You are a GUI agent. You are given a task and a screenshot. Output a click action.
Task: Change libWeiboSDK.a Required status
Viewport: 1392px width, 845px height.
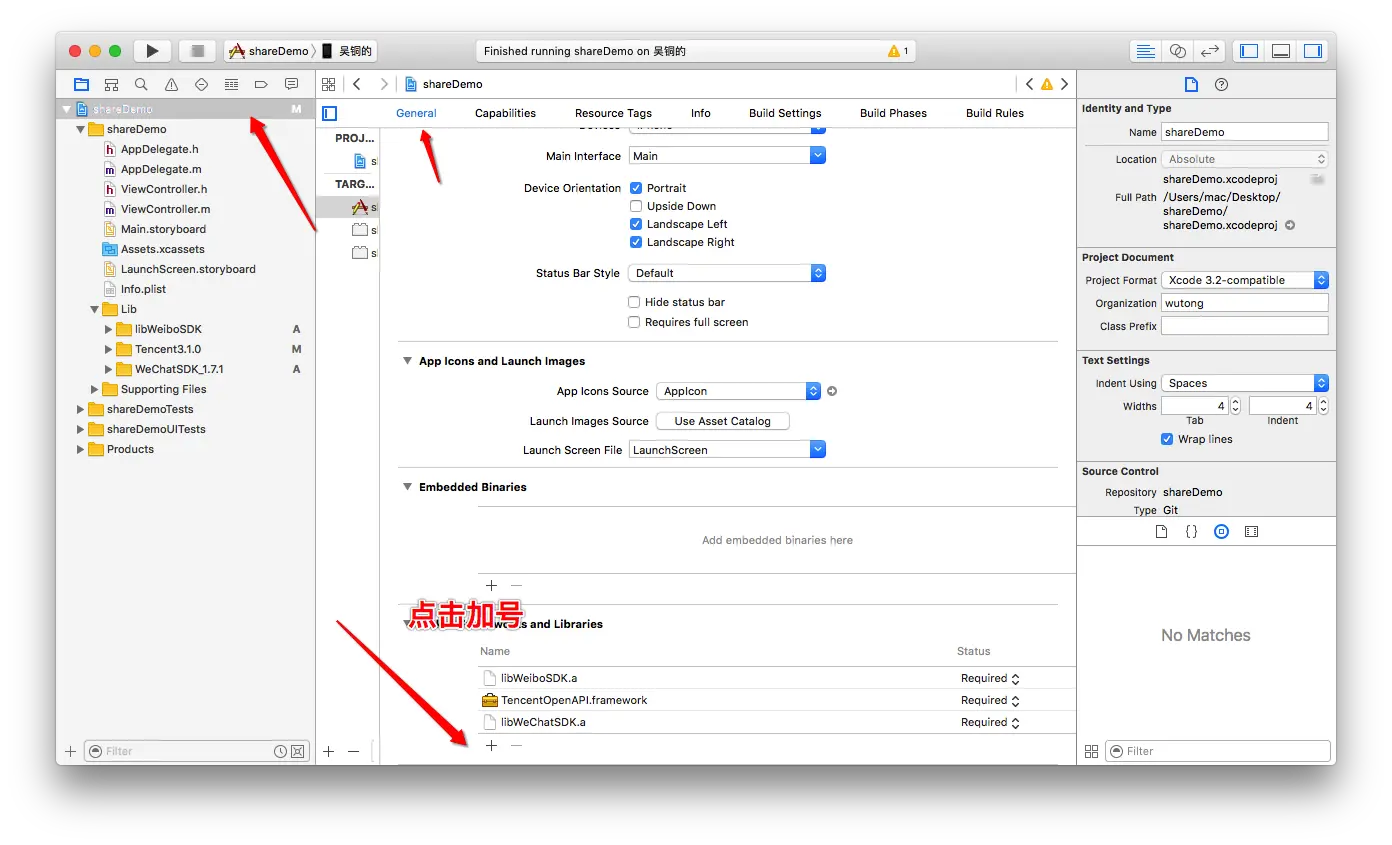tap(990, 678)
